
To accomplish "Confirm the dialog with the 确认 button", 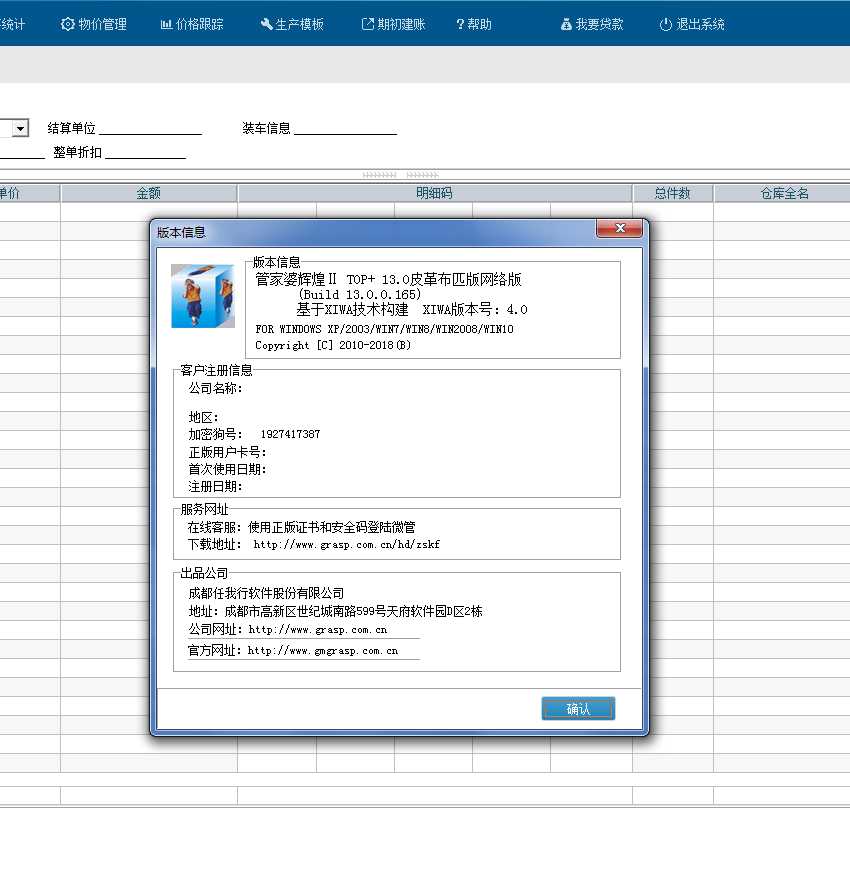I will point(578,709).
